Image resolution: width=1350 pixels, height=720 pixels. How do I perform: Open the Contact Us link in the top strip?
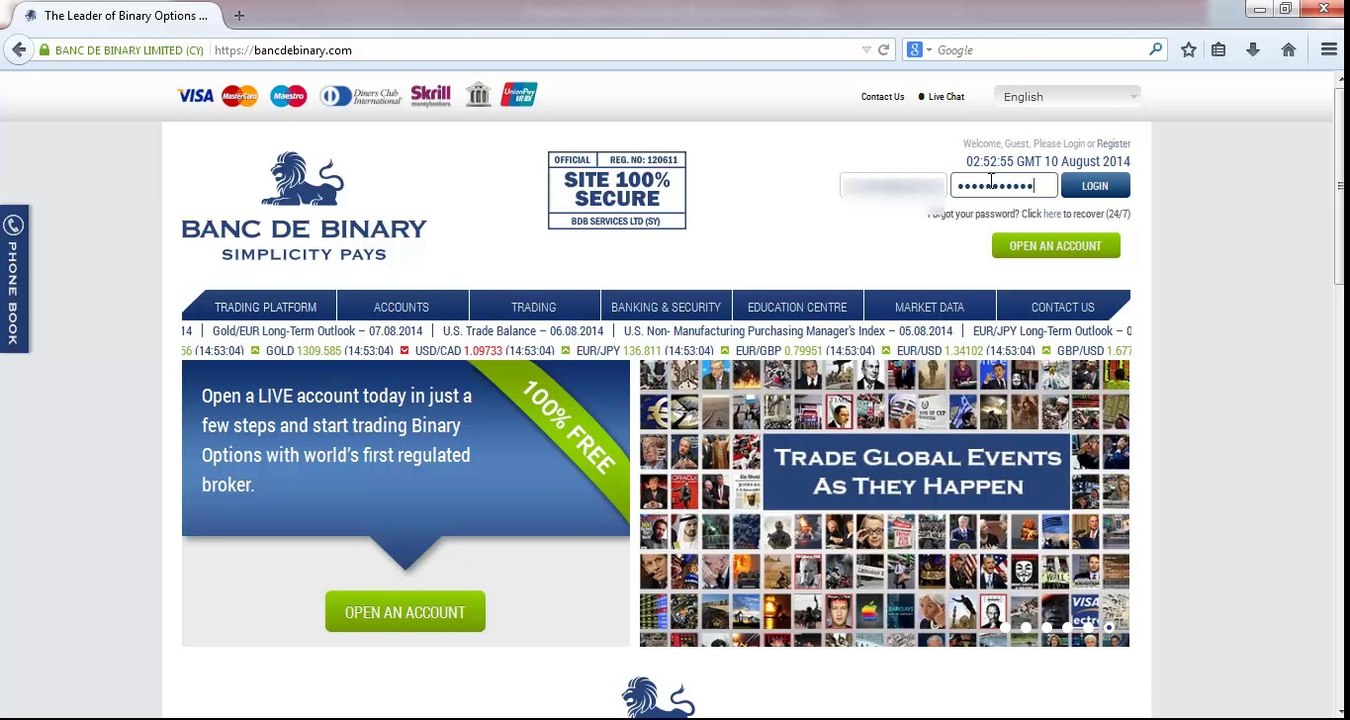click(x=882, y=97)
